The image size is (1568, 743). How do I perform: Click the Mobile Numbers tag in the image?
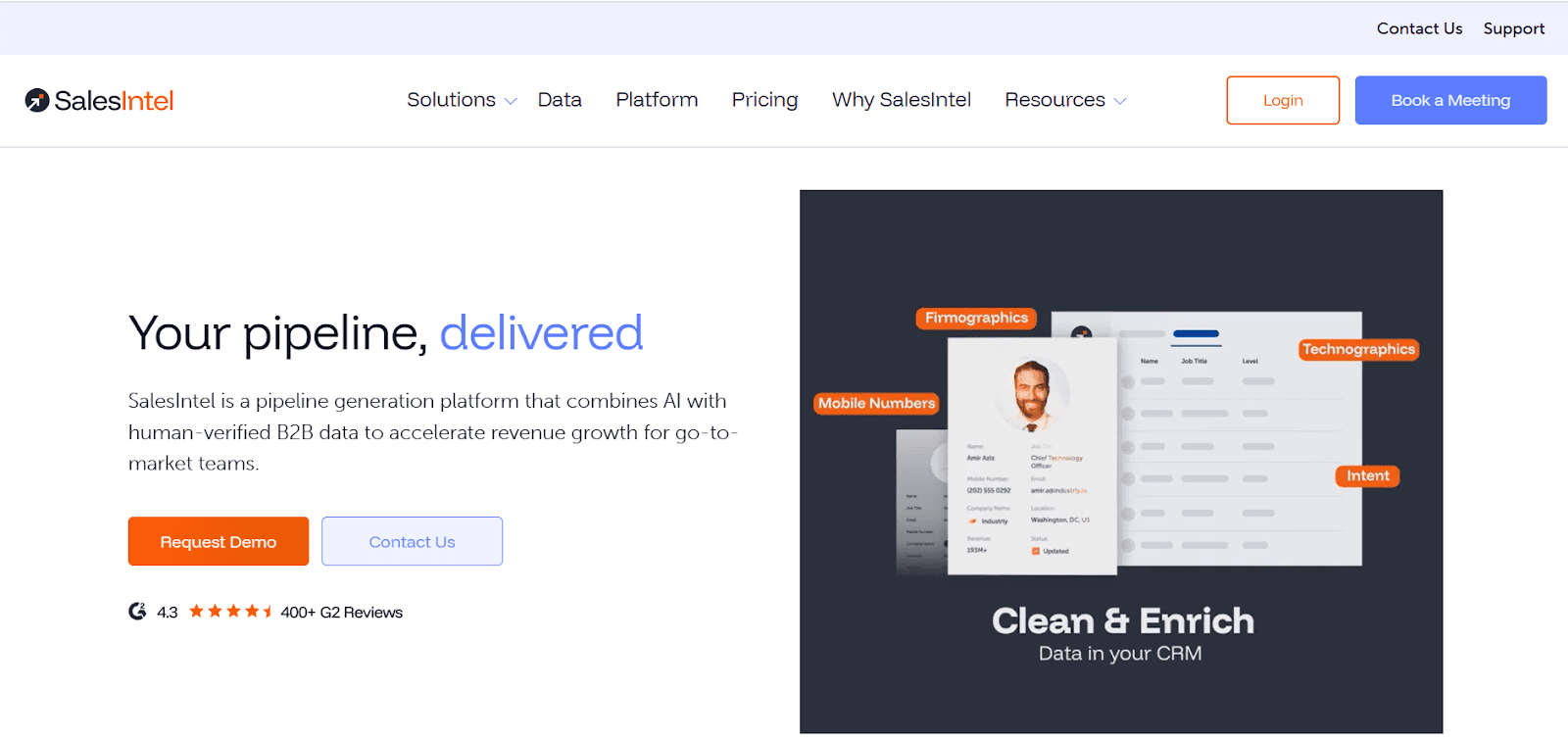877,403
